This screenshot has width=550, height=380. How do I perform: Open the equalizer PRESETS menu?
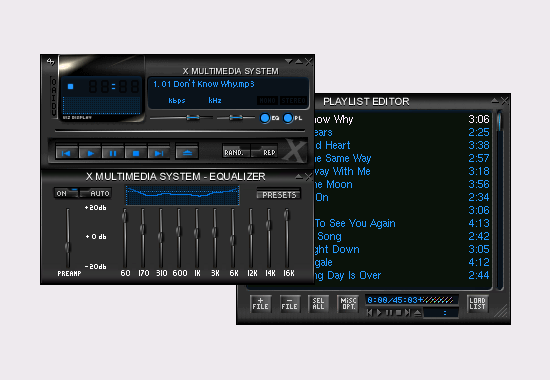point(279,195)
